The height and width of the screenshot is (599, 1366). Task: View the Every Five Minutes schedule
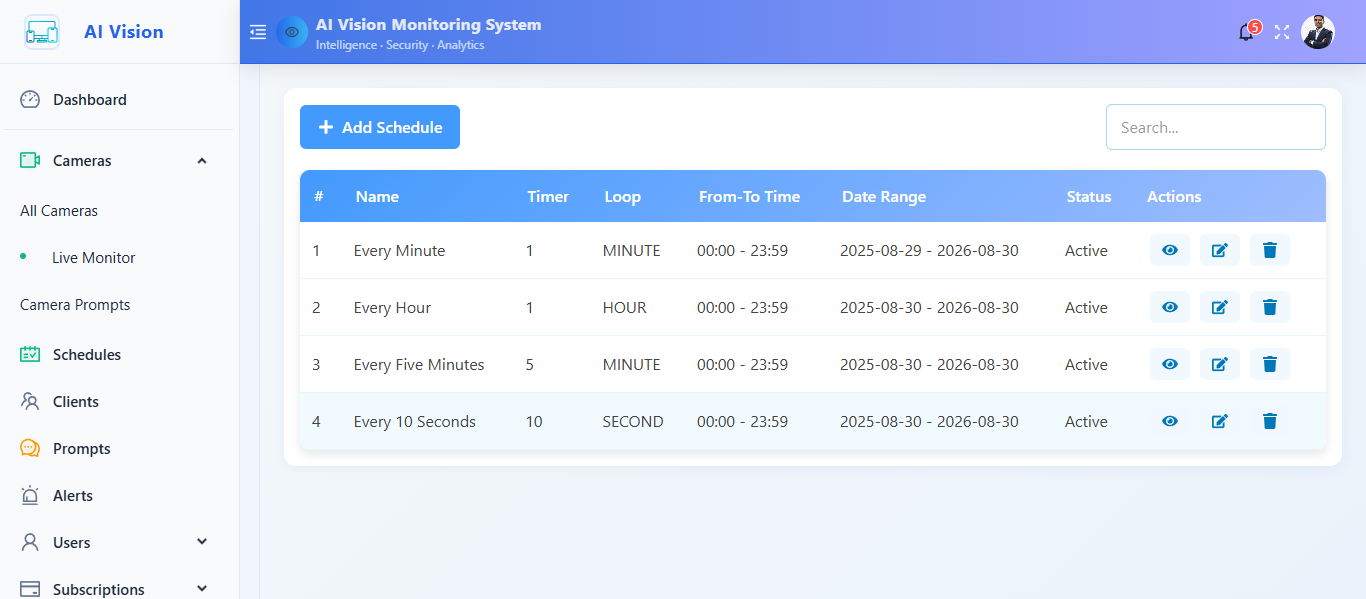click(1169, 364)
